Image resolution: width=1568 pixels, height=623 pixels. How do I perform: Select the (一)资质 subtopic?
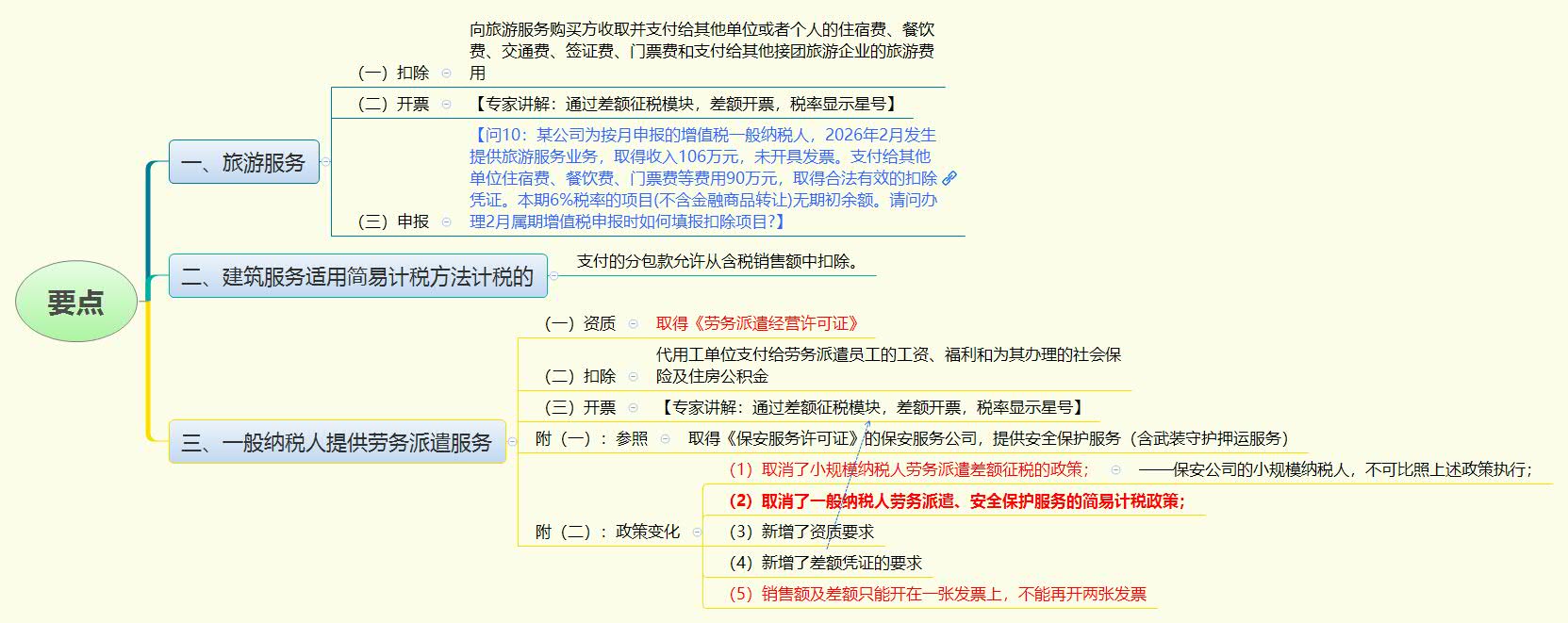point(580,323)
